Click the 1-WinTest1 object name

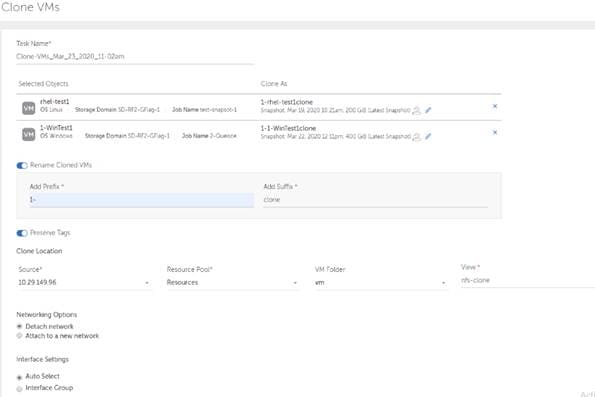pyautogui.click(x=56, y=128)
